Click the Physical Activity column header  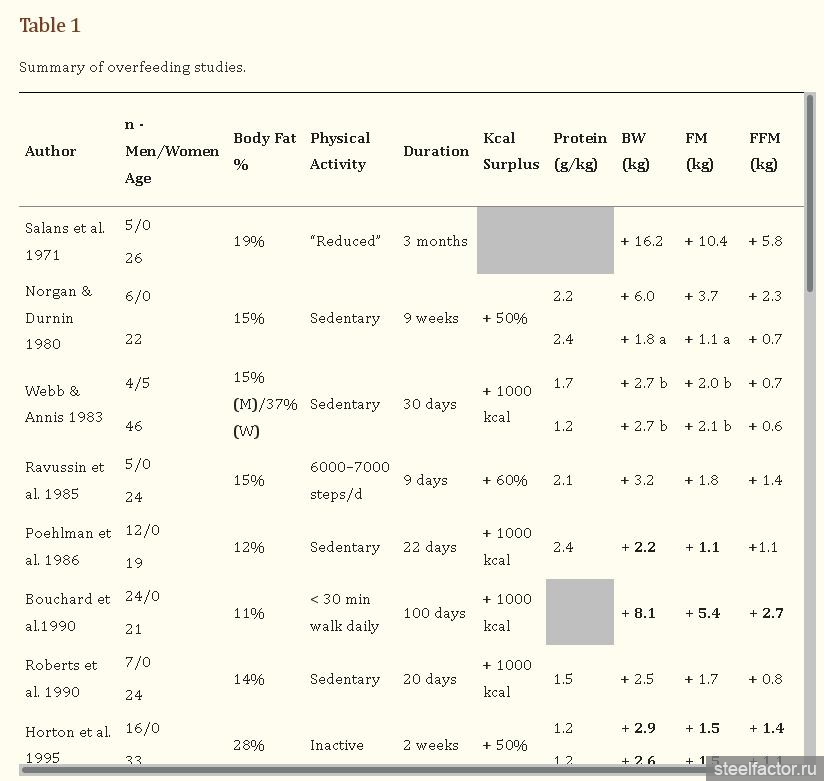[340, 151]
